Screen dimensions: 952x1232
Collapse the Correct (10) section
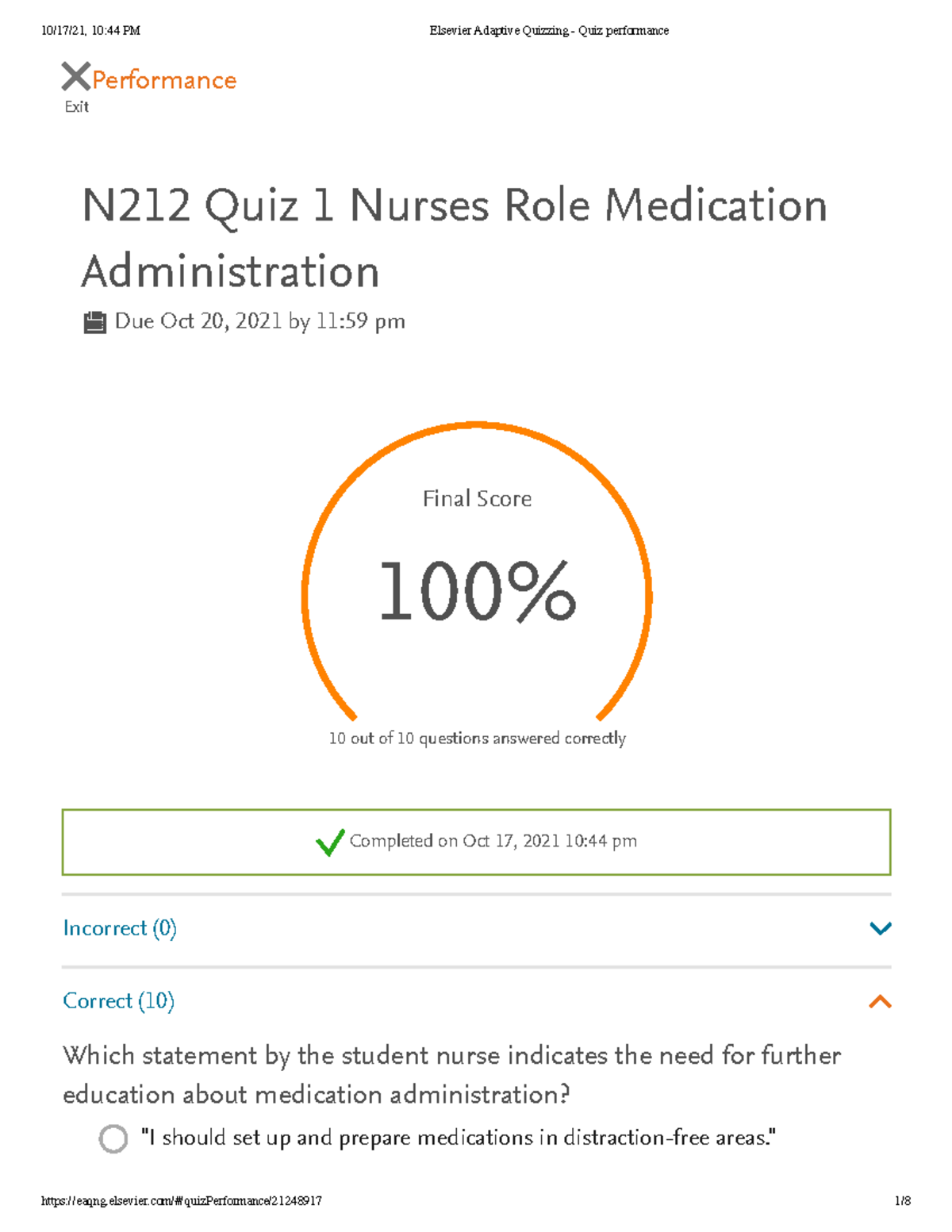pos(119,1001)
